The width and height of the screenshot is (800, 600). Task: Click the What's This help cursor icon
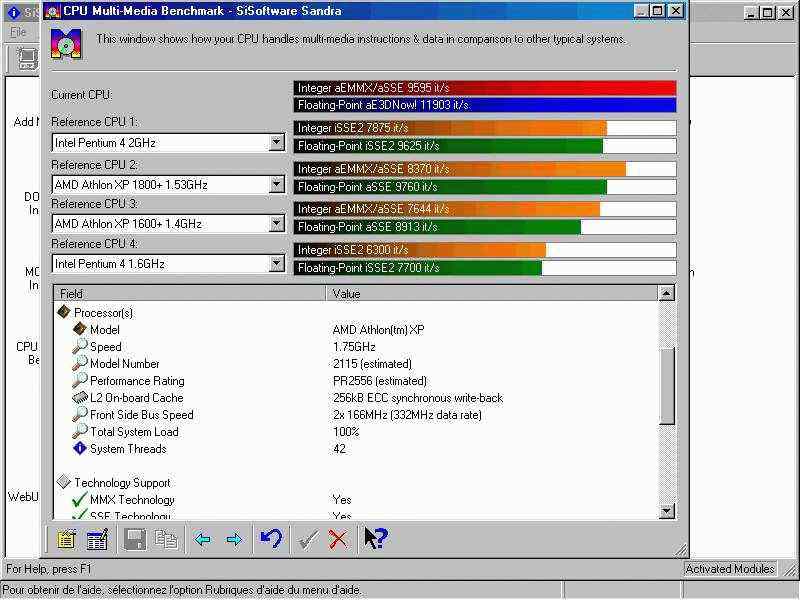coord(376,538)
